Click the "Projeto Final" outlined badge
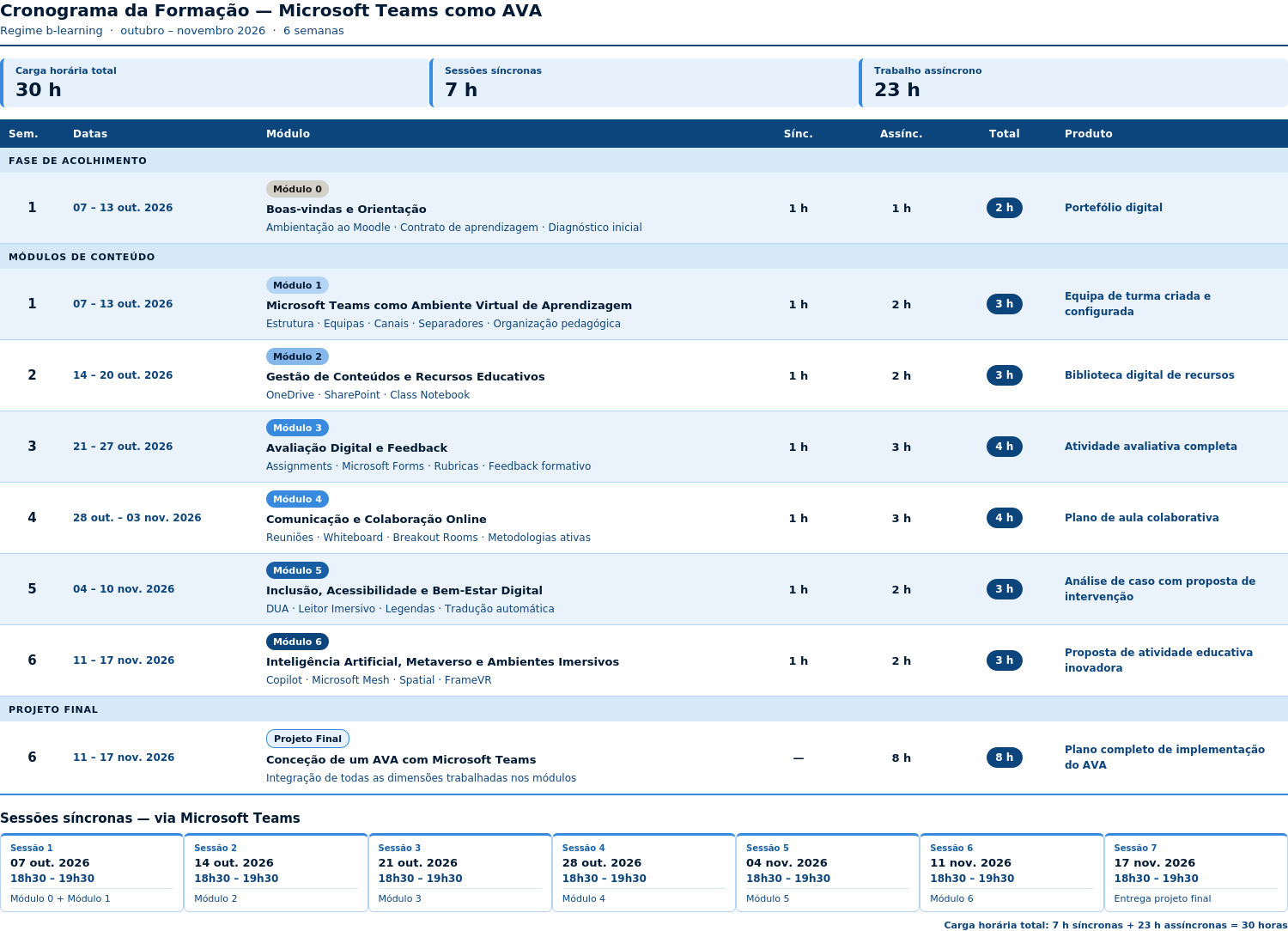 click(x=307, y=739)
